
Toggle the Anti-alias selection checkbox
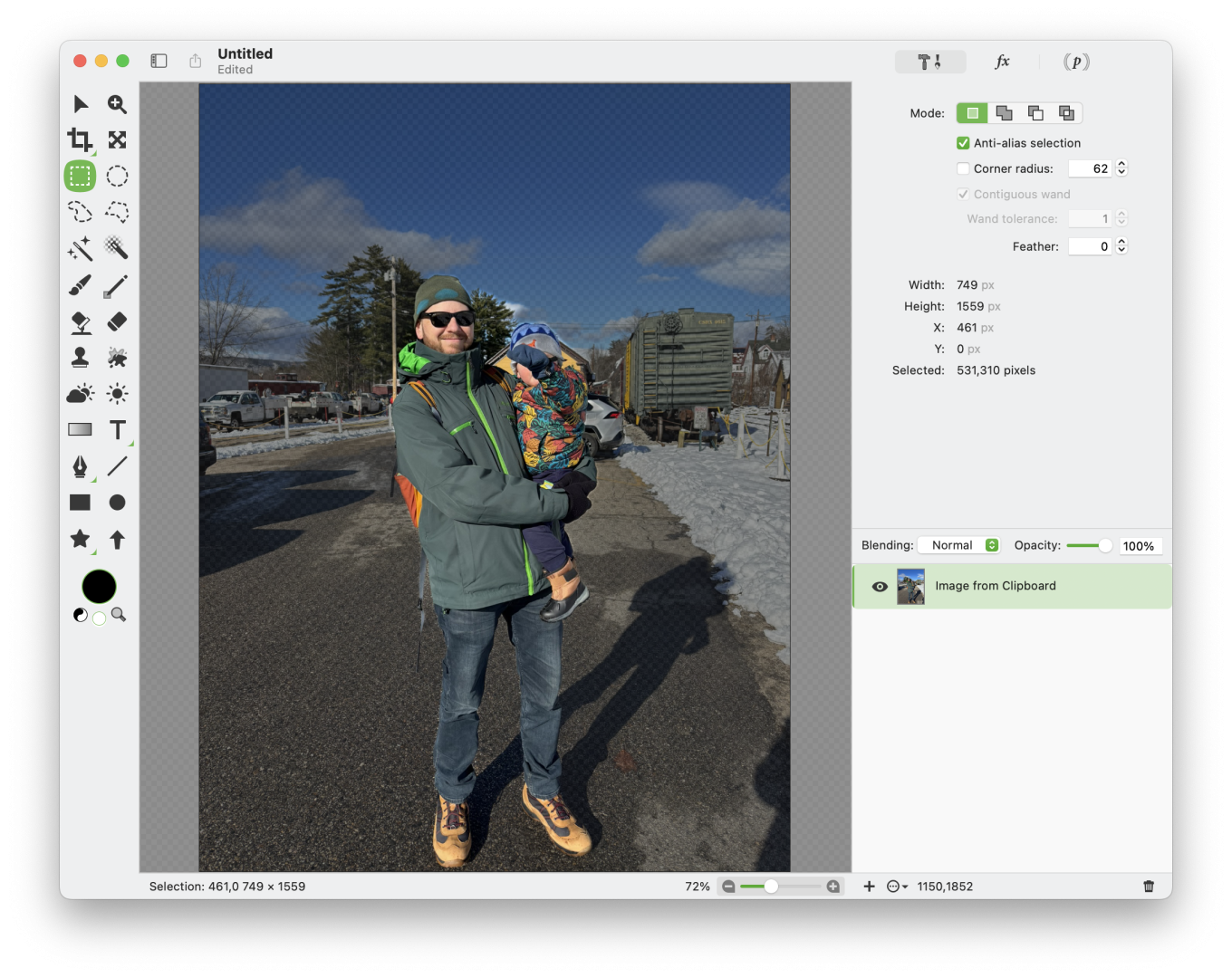tap(963, 143)
